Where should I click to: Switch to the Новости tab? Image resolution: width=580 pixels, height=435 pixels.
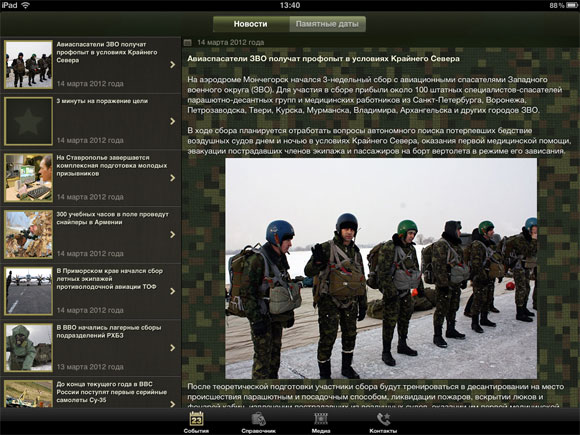(251, 24)
